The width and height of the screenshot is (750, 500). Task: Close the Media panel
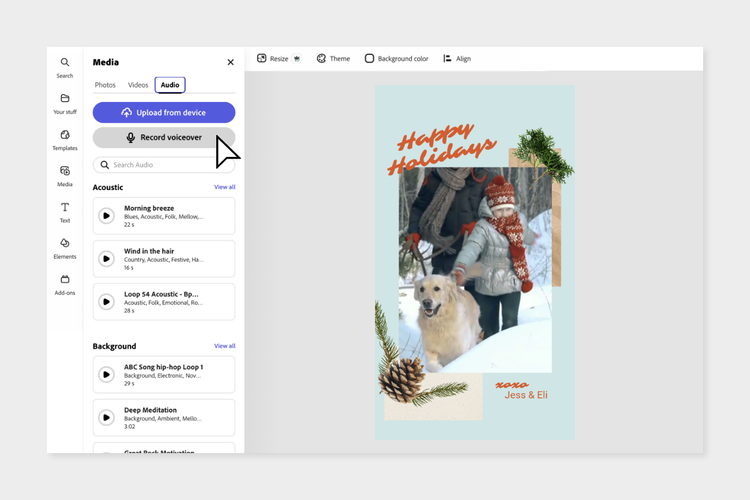point(231,62)
